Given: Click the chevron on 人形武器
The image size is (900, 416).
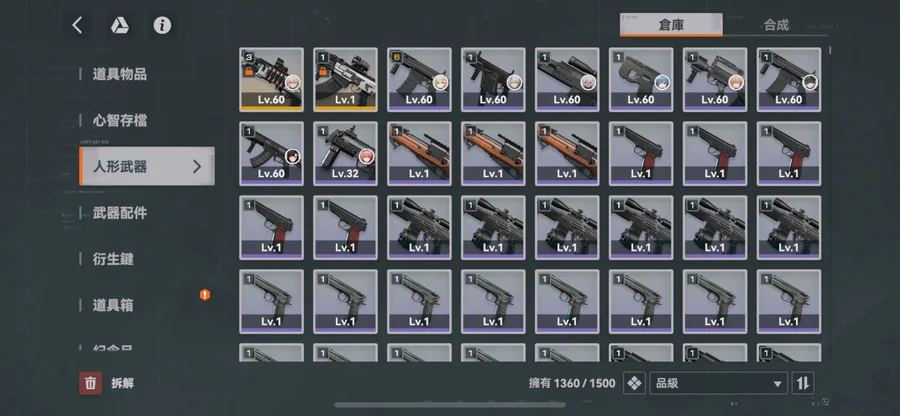Looking at the screenshot, I should 197,166.
